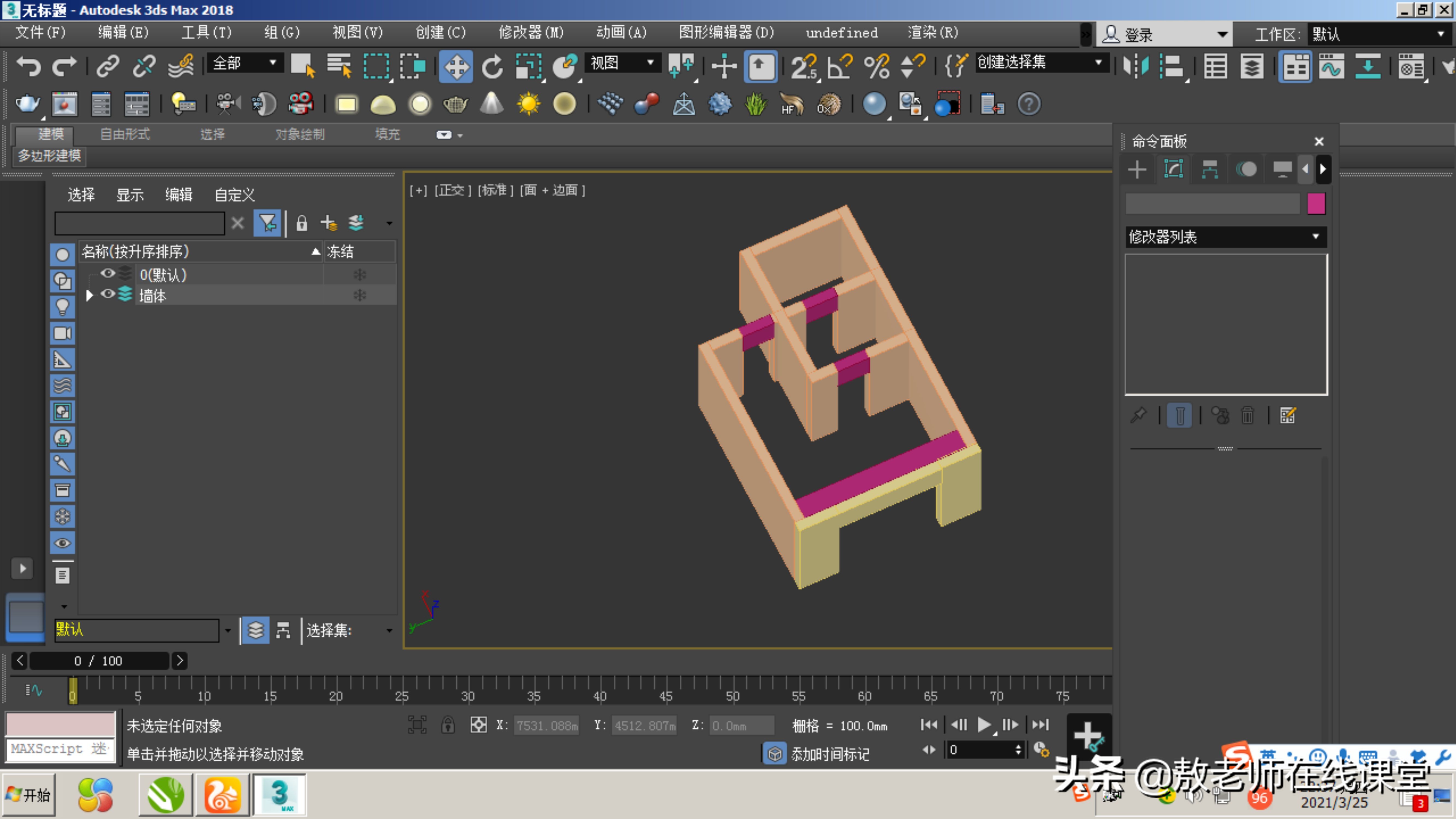Screen dimensions: 1456x819
Task: Select the Select and Move tool
Action: (456, 66)
